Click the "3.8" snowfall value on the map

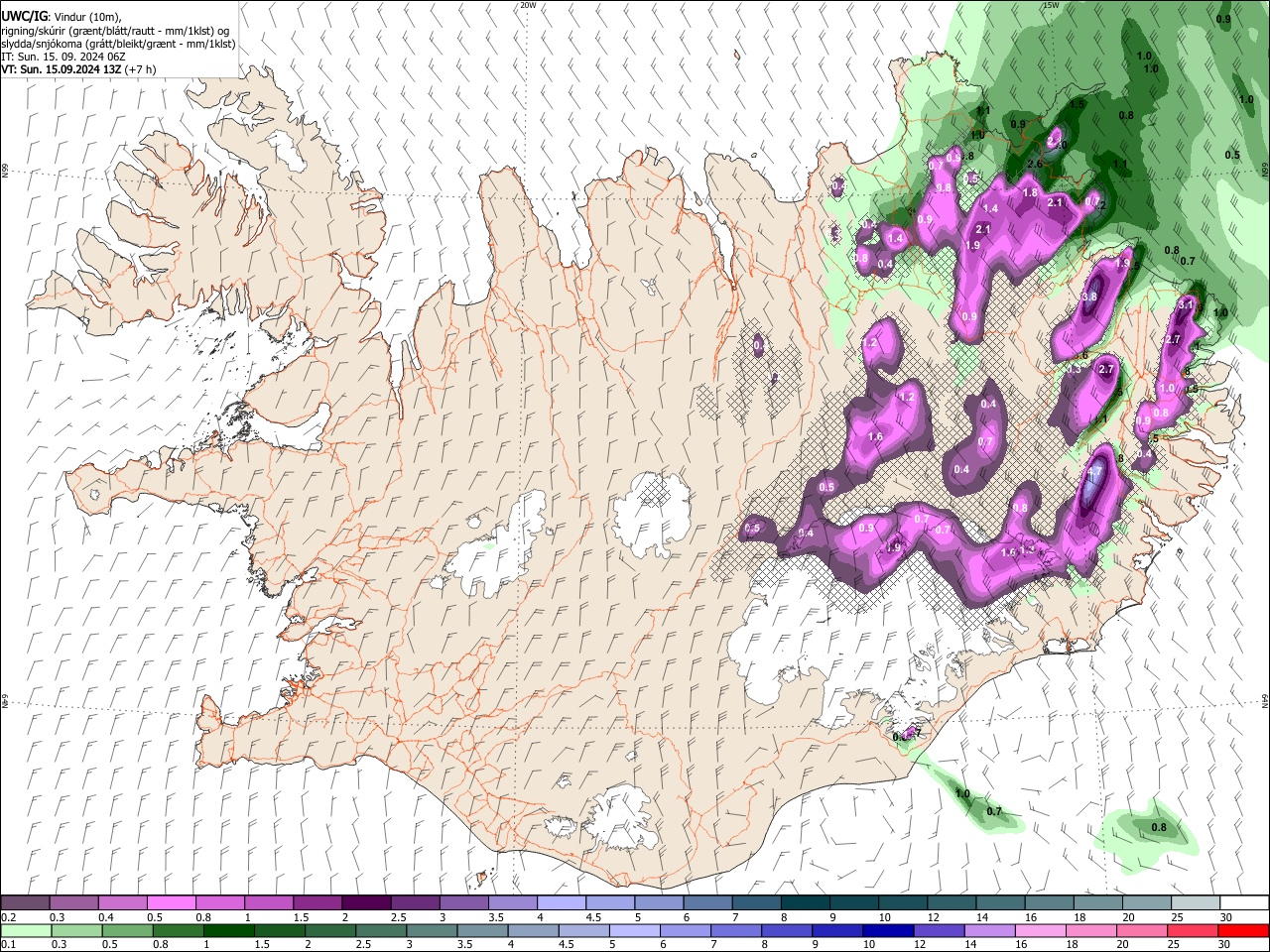tap(1089, 297)
